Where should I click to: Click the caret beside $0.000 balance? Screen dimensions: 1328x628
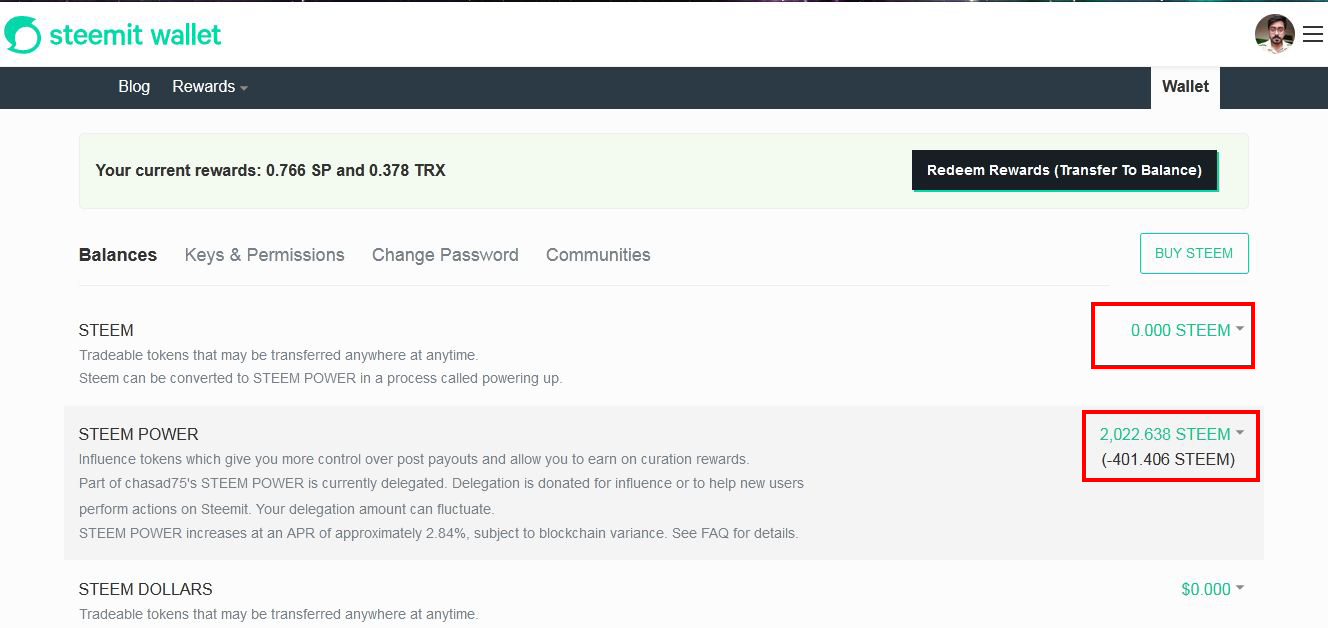click(1240, 588)
